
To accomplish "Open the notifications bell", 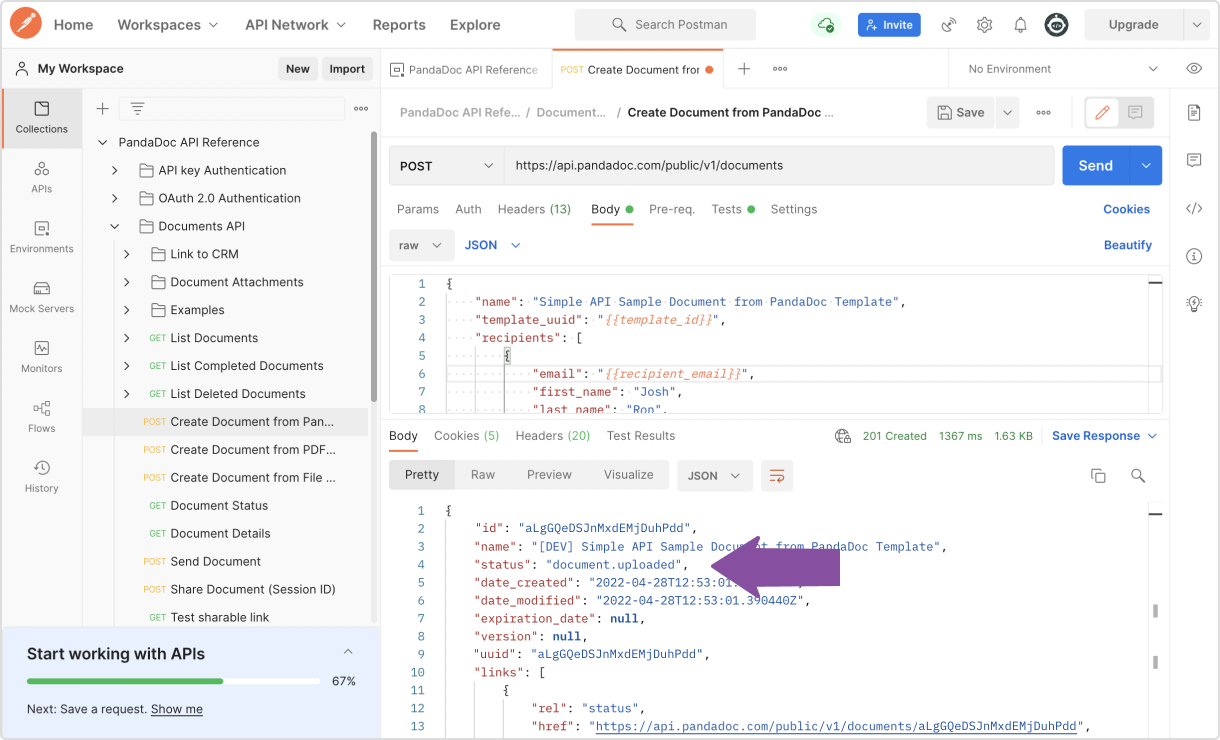I will [1020, 25].
